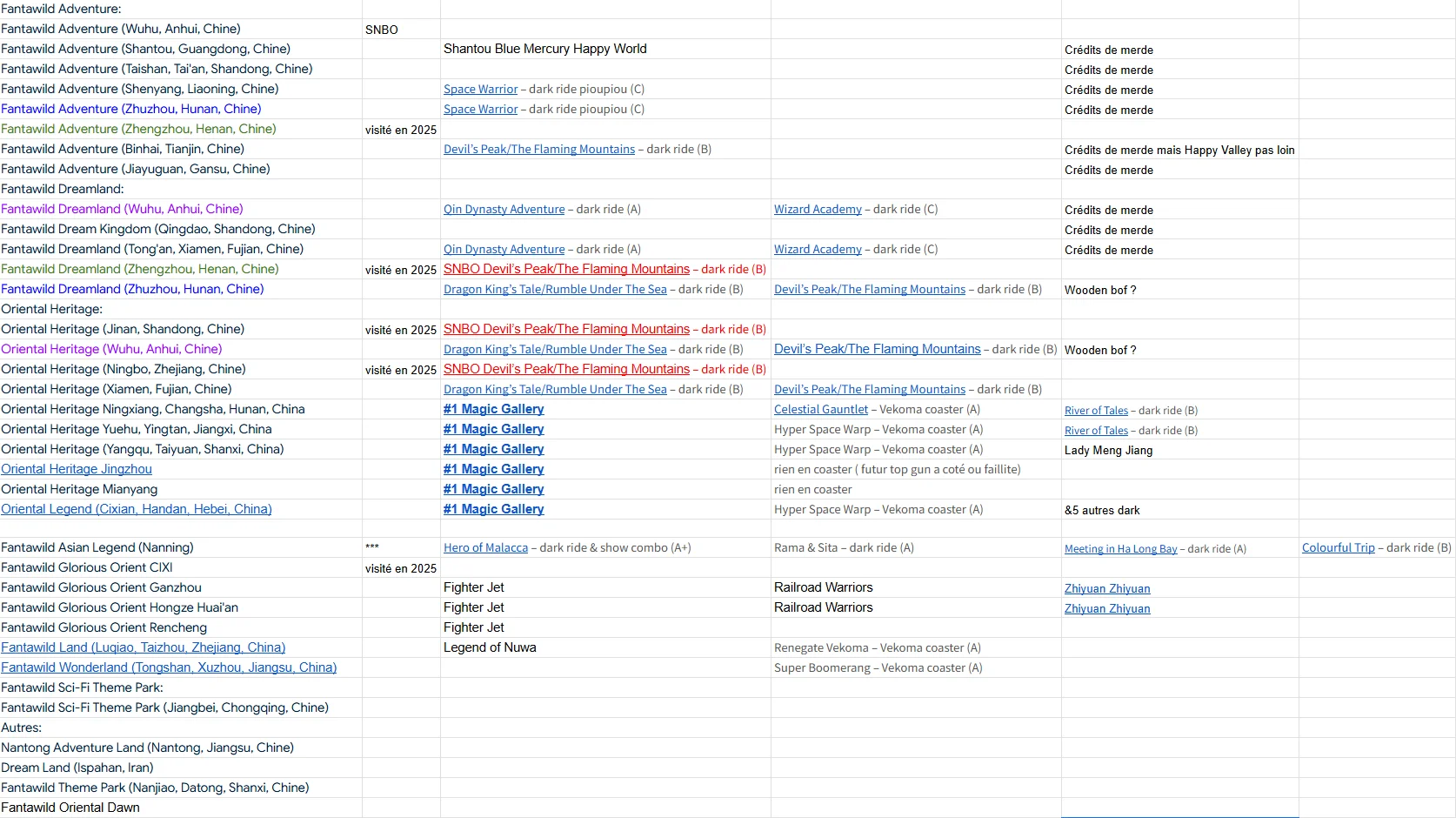1456x818 pixels.
Task: Open Hero of Malacca link
Action: point(485,547)
